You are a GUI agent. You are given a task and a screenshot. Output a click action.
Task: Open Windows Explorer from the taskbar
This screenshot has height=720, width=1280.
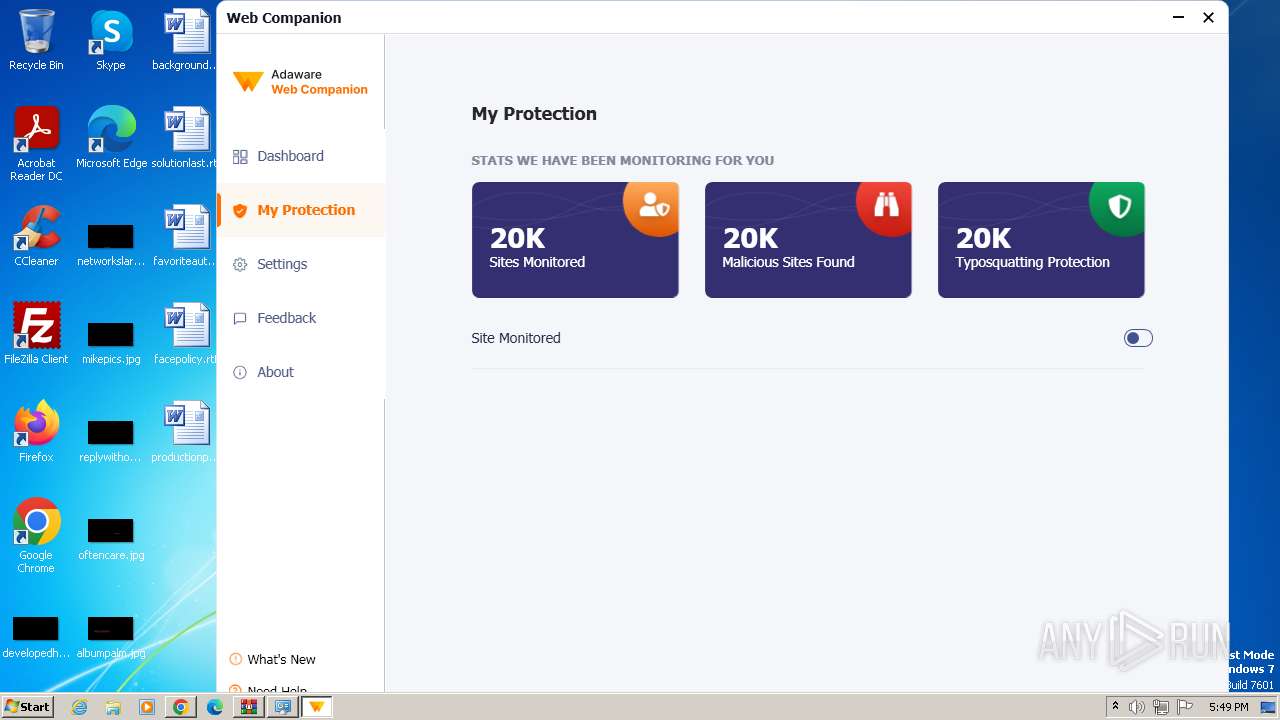(x=113, y=707)
